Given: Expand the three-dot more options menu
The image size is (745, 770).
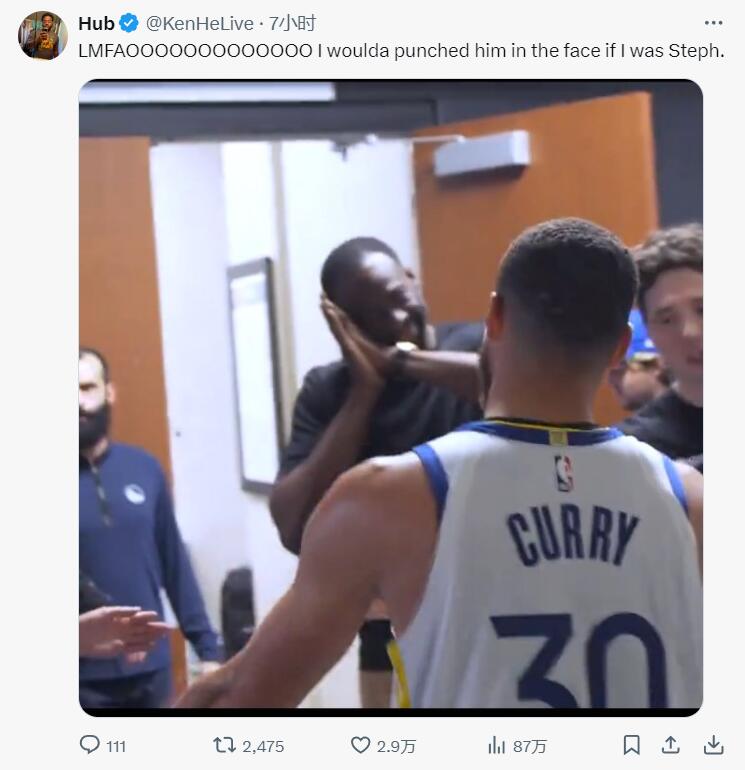Looking at the screenshot, I should [x=713, y=23].
